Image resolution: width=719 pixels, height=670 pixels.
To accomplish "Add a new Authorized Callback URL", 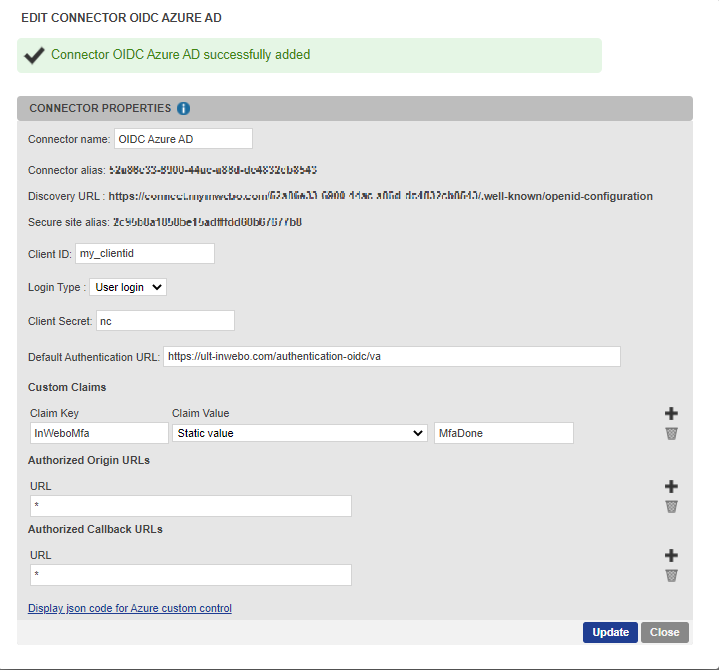I will (x=671, y=555).
